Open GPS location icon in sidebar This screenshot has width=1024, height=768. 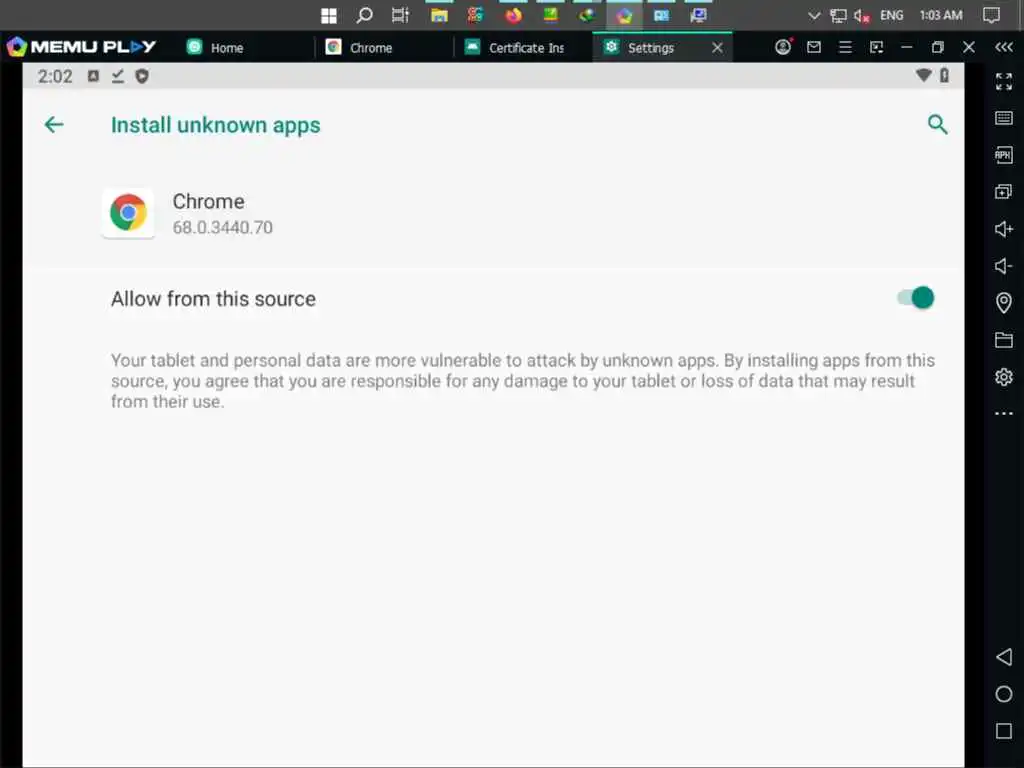click(x=1004, y=302)
